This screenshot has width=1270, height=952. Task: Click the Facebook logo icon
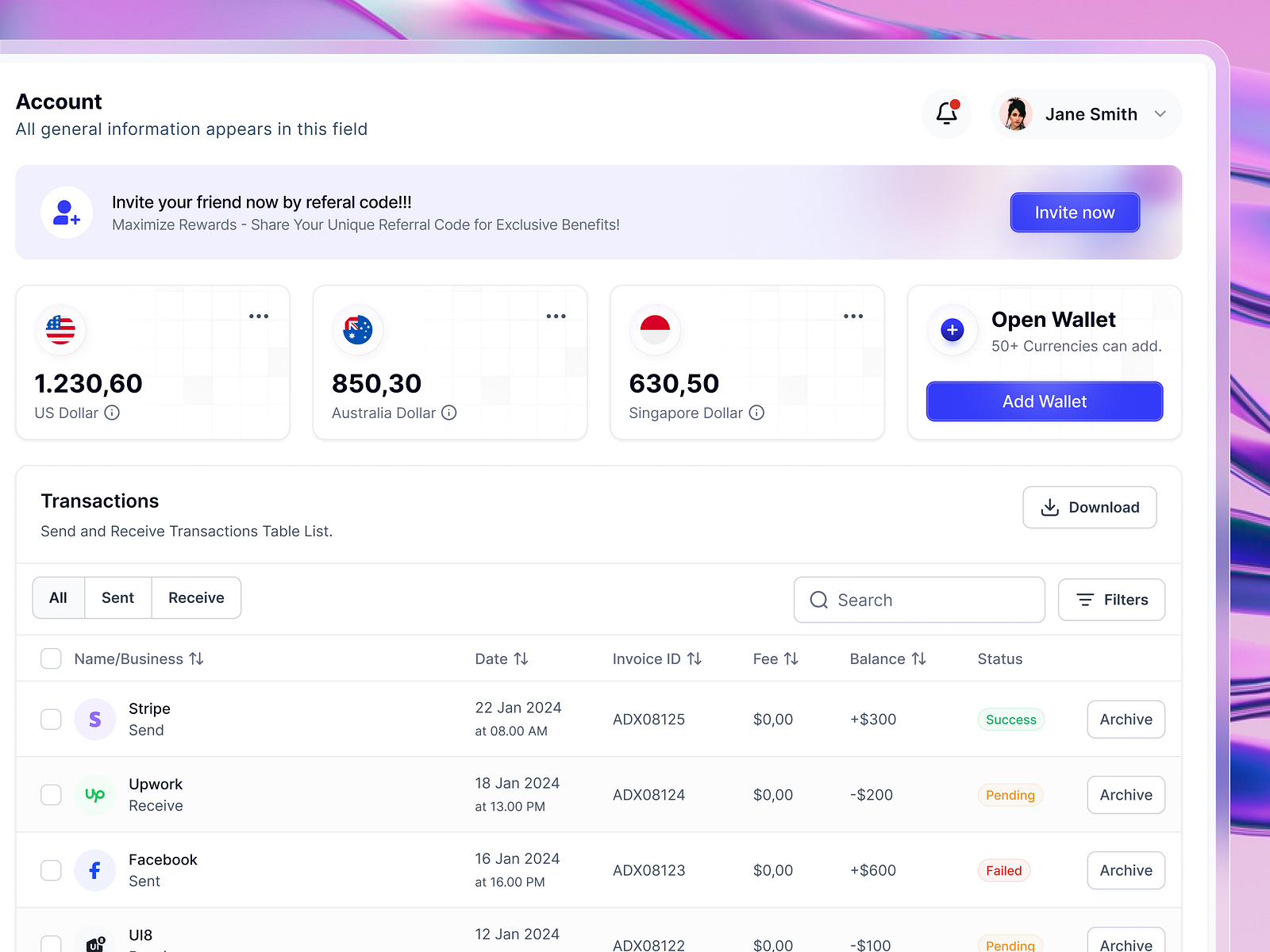[x=95, y=870]
